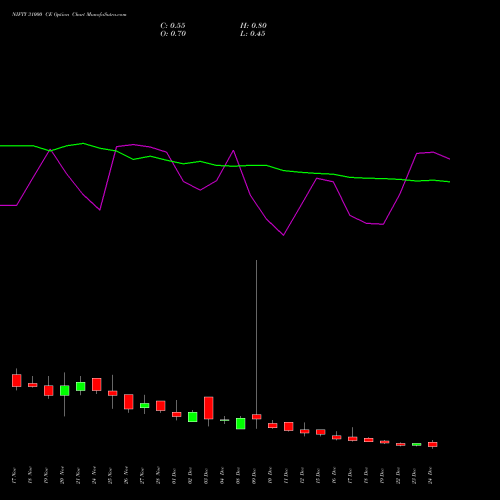Click the chart title text at top-left
This screenshot has width=500, height=500.
[x=69, y=15]
